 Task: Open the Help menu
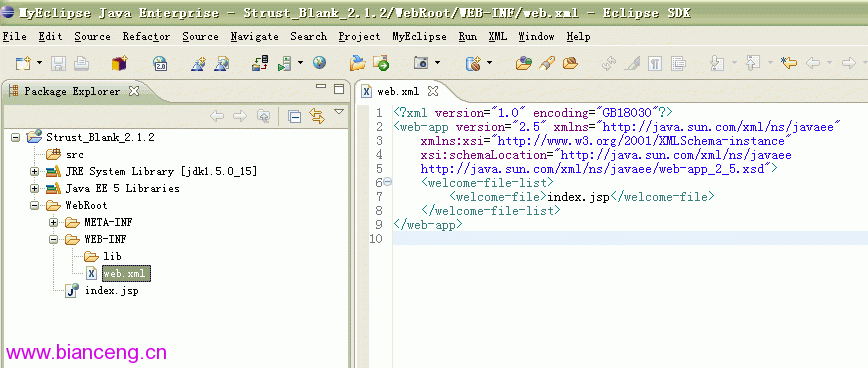click(x=578, y=37)
